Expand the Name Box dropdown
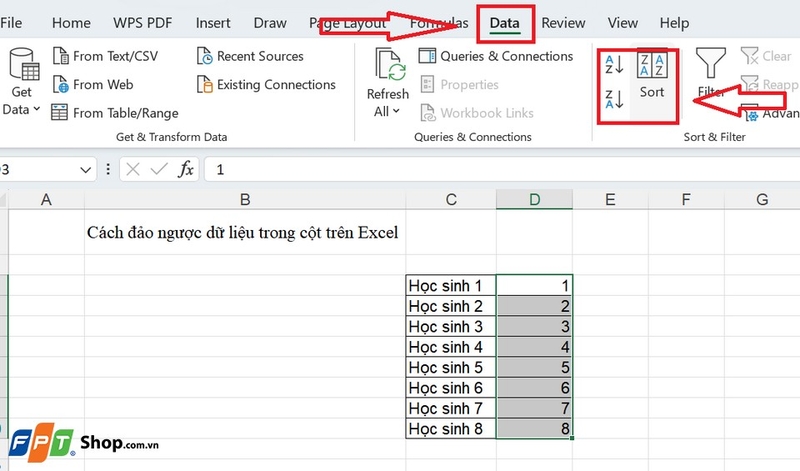 85,170
